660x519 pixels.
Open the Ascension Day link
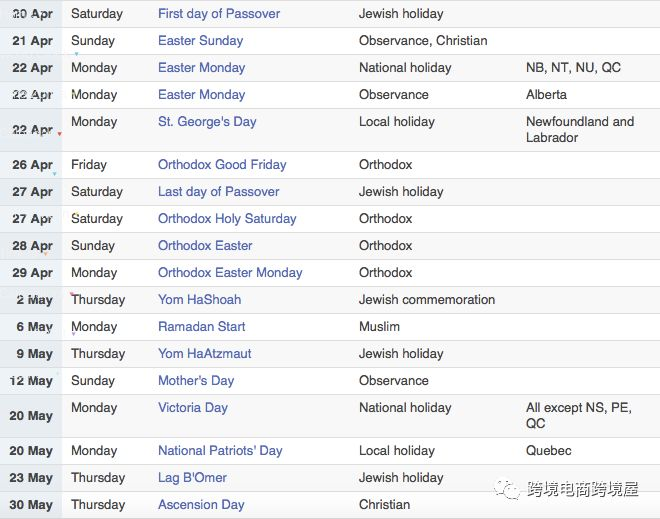point(201,504)
